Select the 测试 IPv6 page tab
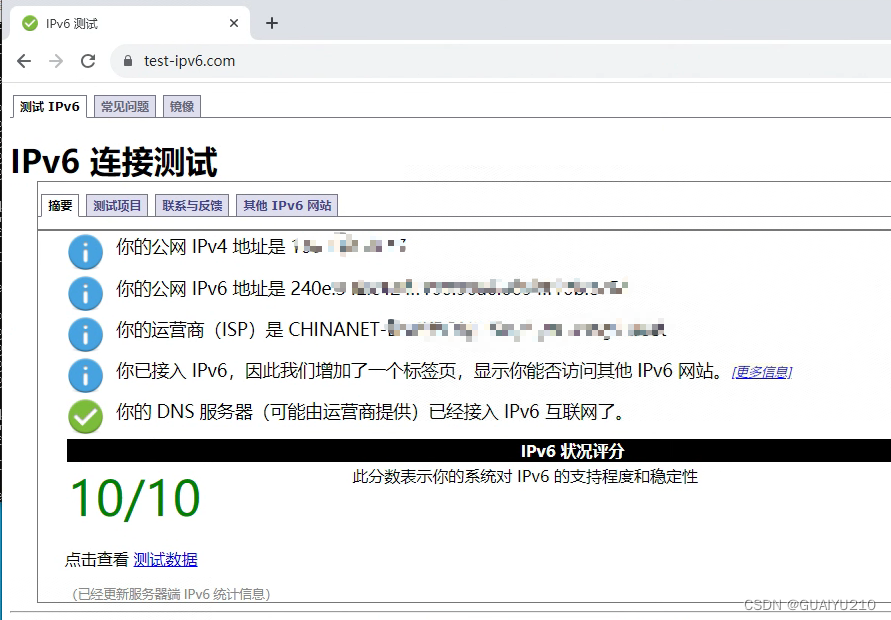The image size is (891, 620). point(48,105)
